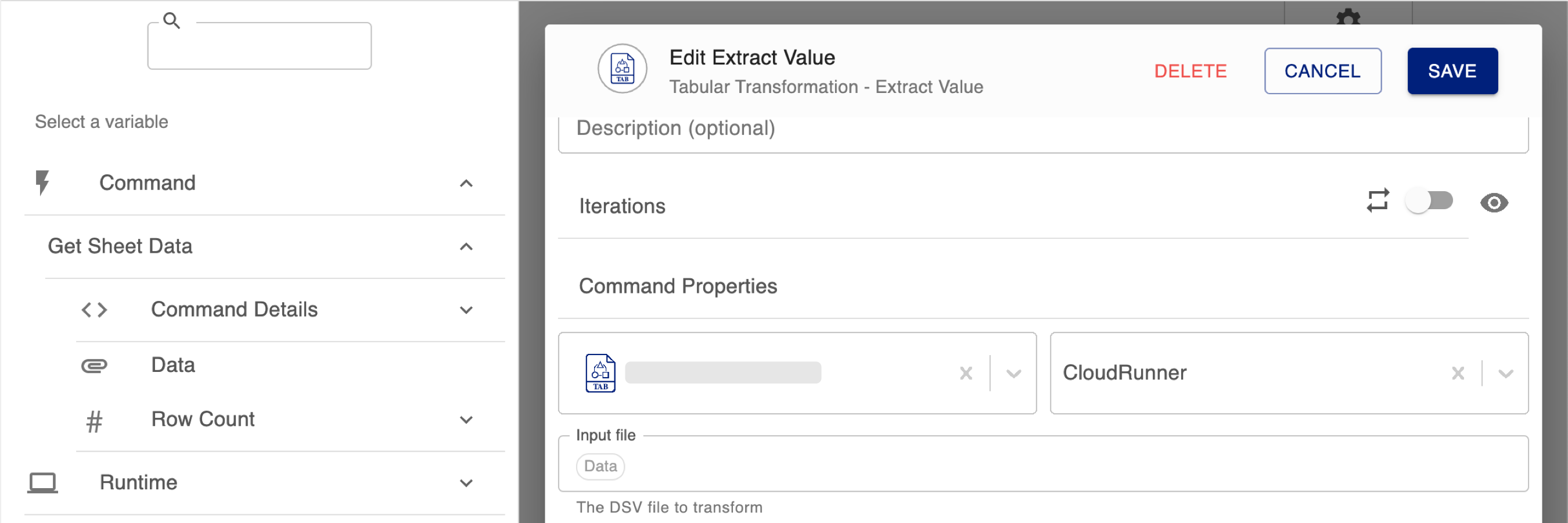Image resolution: width=1568 pixels, height=523 pixels.
Task: Click the code brackets icon beside Command Details
Action: [x=94, y=310]
